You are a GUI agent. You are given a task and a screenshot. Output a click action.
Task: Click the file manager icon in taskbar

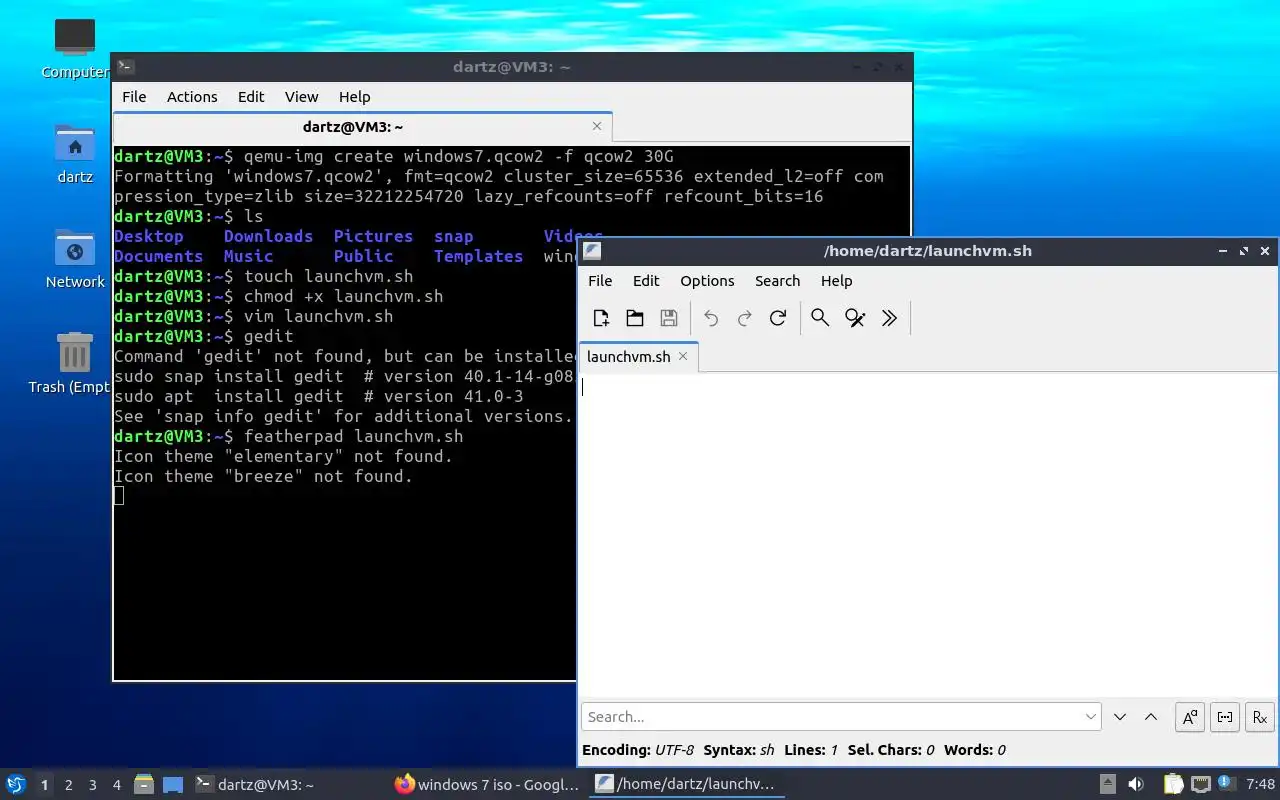tap(143, 785)
